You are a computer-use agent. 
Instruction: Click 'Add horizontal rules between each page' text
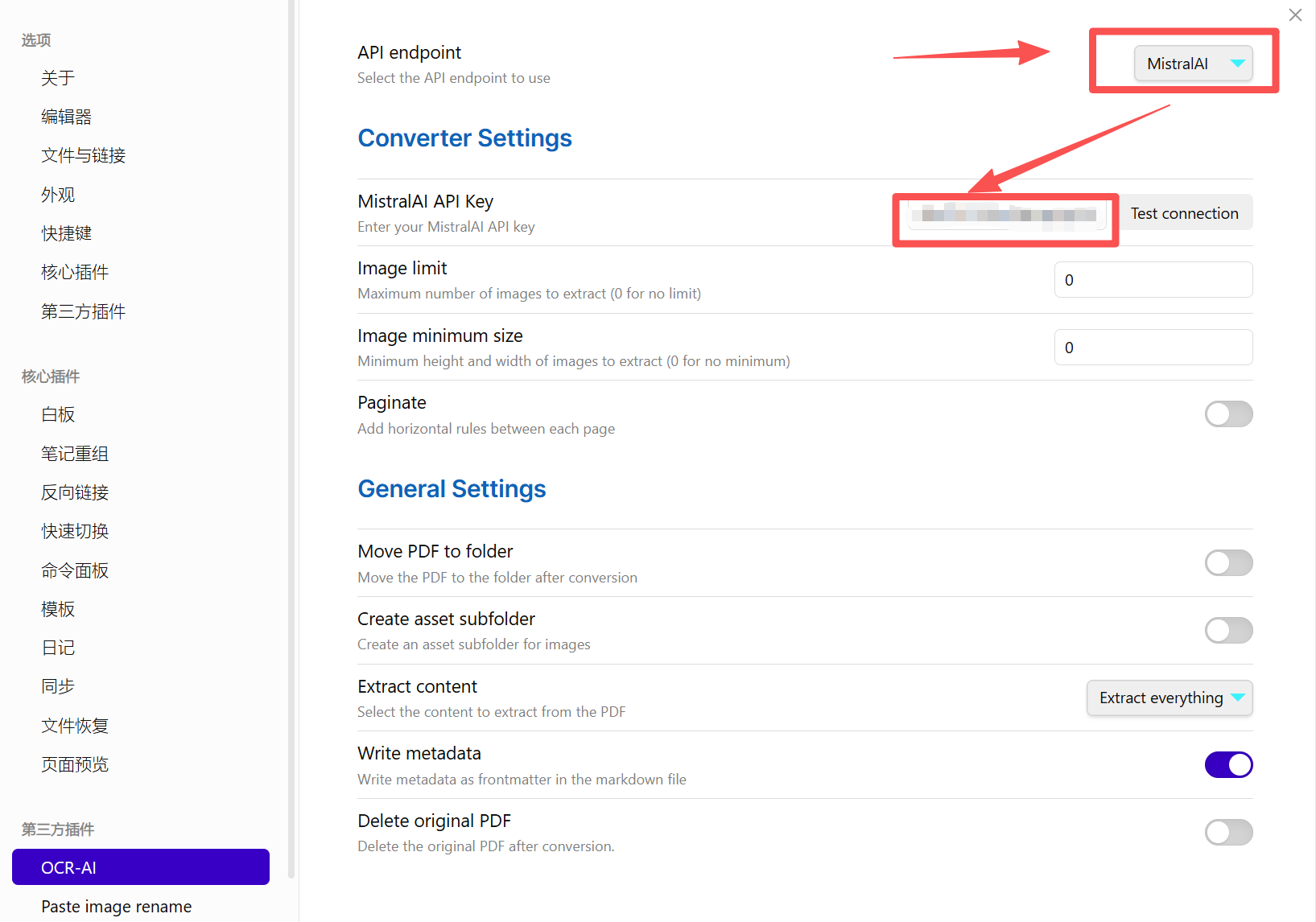[486, 429]
